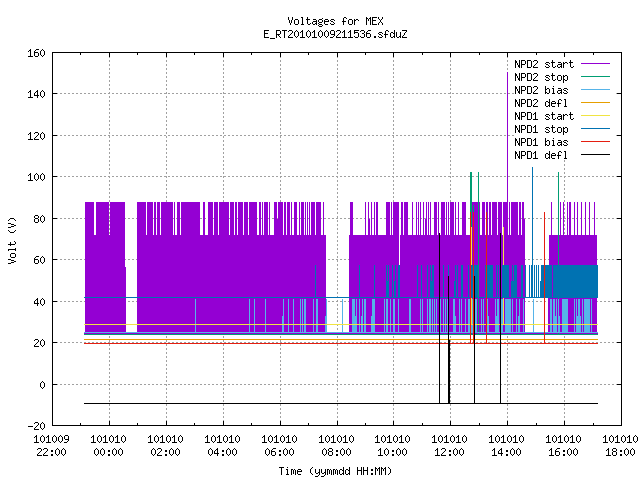Viewport: 640px width, 480px height.
Task: Click the -20 y-axis tick label
Action: [36, 426]
